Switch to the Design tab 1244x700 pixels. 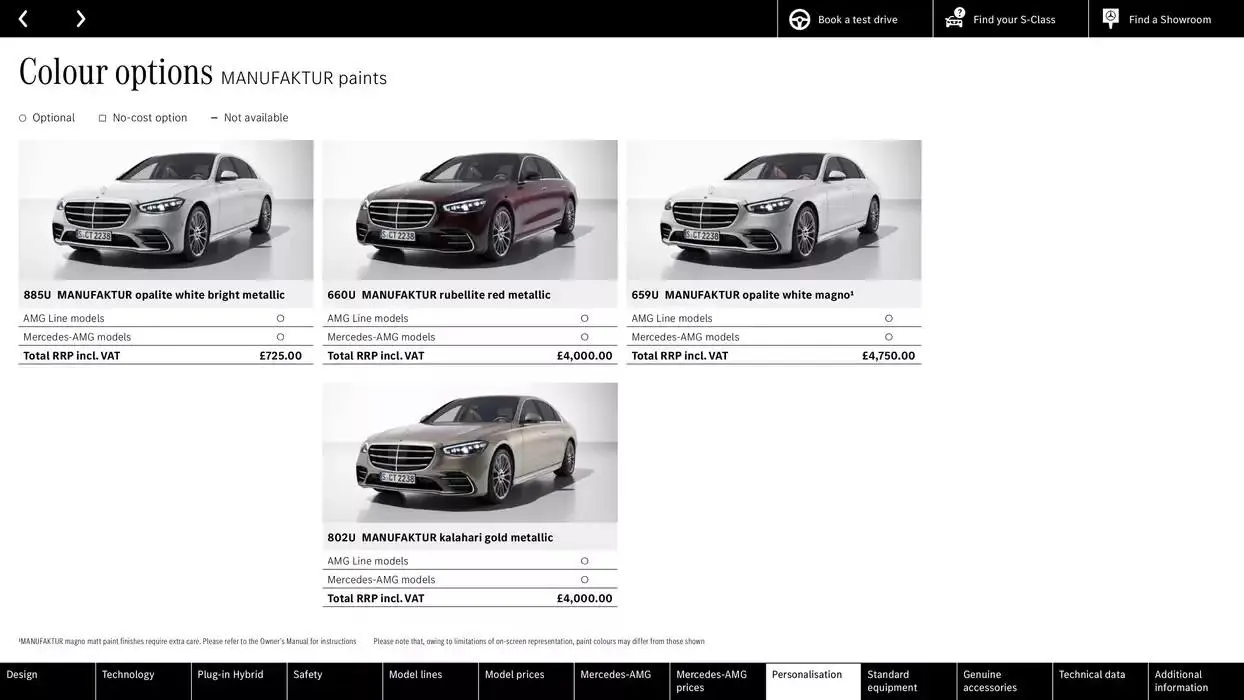click(22, 673)
